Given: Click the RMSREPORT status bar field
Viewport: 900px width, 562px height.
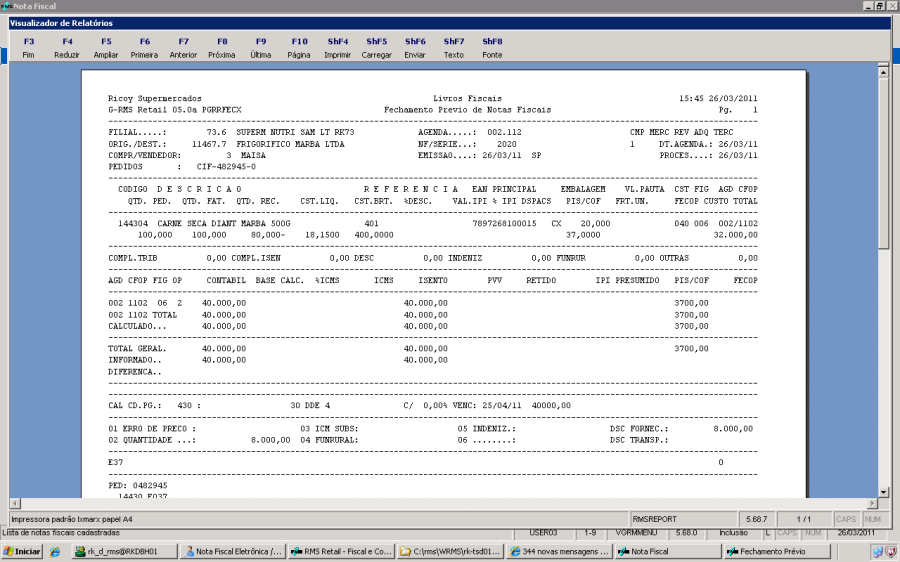Looking at the screenshot, I should coord(683,519).
